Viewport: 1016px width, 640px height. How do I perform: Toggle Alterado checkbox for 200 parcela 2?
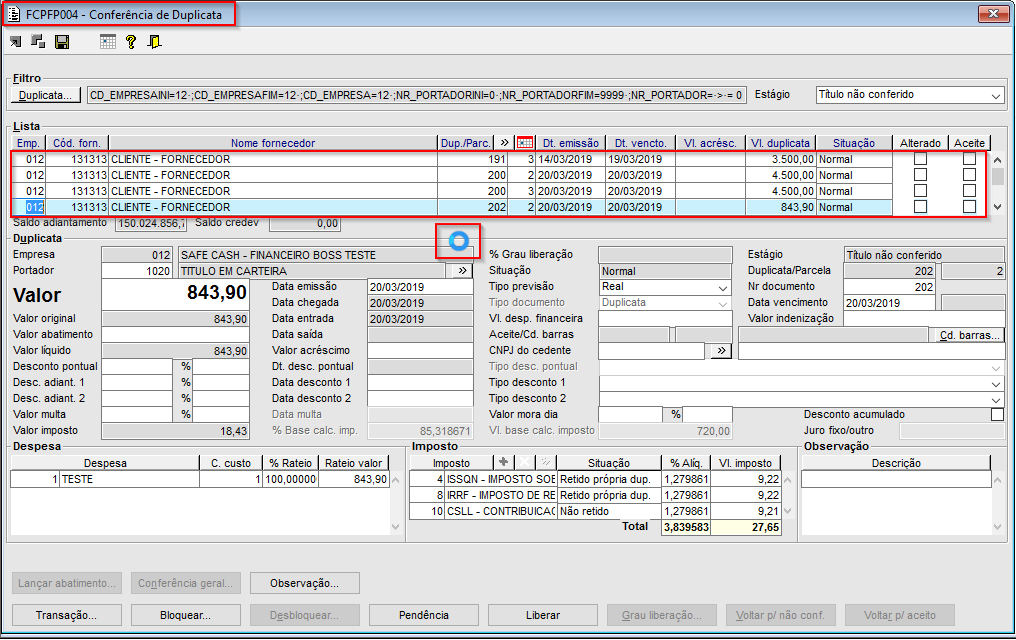pyautogui.click(x=920, y=175)
